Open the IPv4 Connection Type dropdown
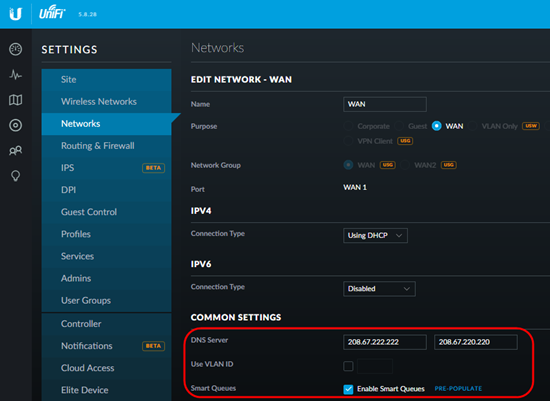 click(375, 235)
